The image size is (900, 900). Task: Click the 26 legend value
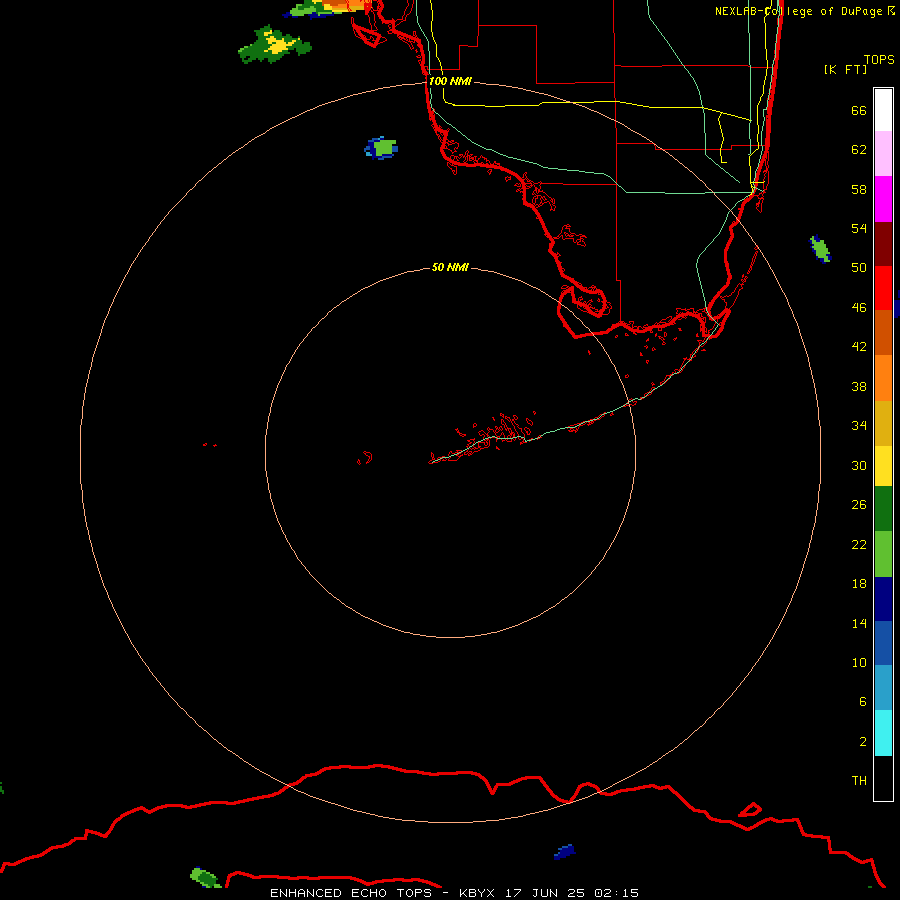[x=859, y=505]
